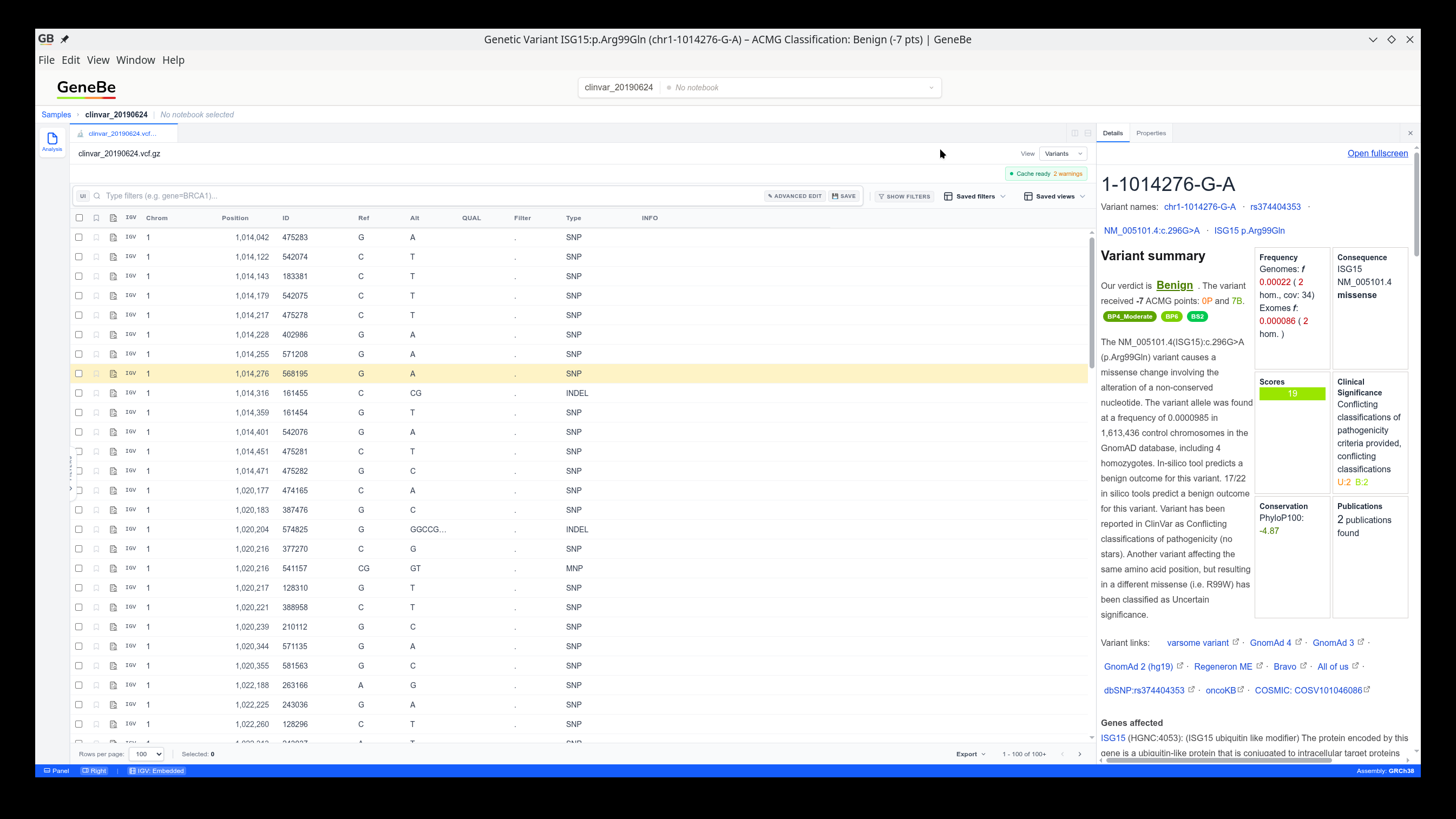The height and width of the screenshot is (819, 1456).
Task: Bookmark the row with ID 568195
Action: tap(96, 374)
